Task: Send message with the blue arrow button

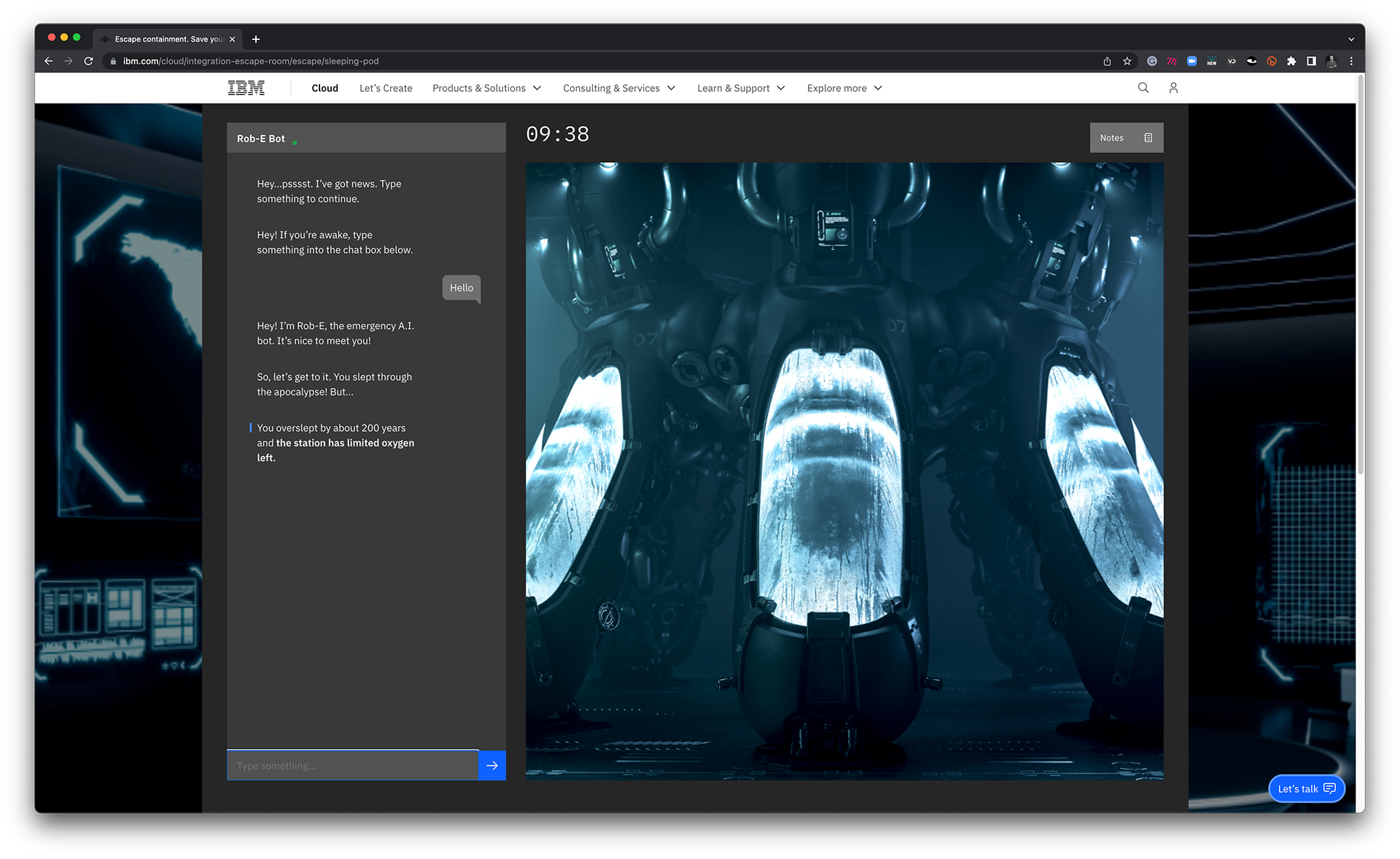Action: pyautogui.click(x=492, y=766)
